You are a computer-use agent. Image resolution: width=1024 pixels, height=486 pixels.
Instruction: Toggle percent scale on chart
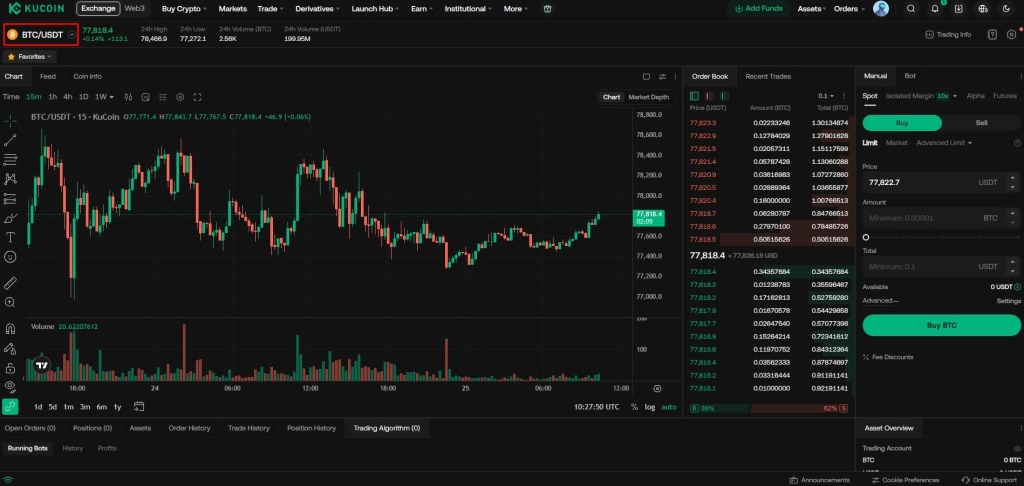[x=634, y=407]
